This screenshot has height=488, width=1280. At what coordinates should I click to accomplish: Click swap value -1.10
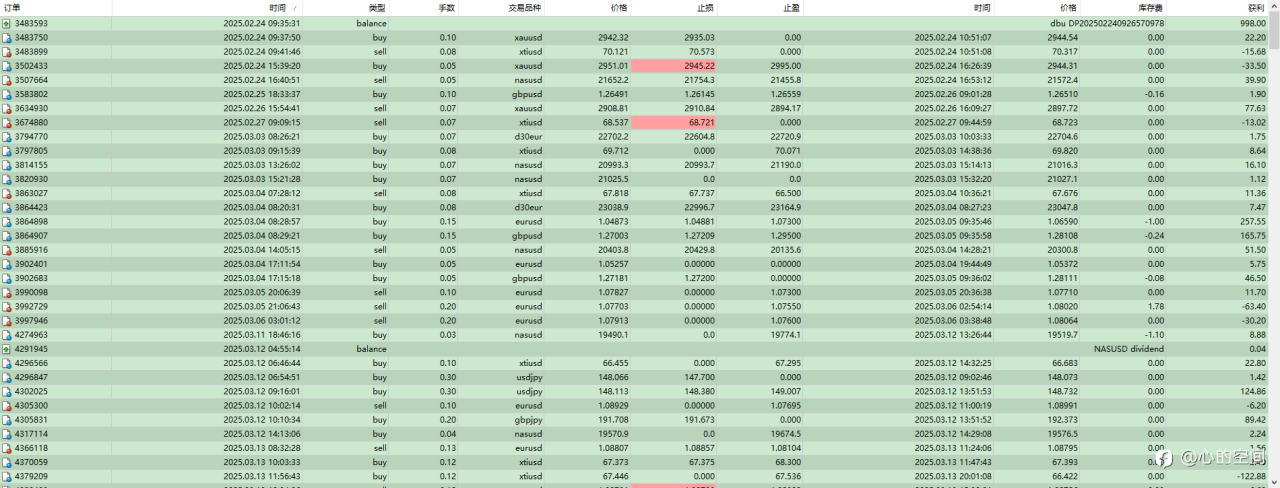1153,335
